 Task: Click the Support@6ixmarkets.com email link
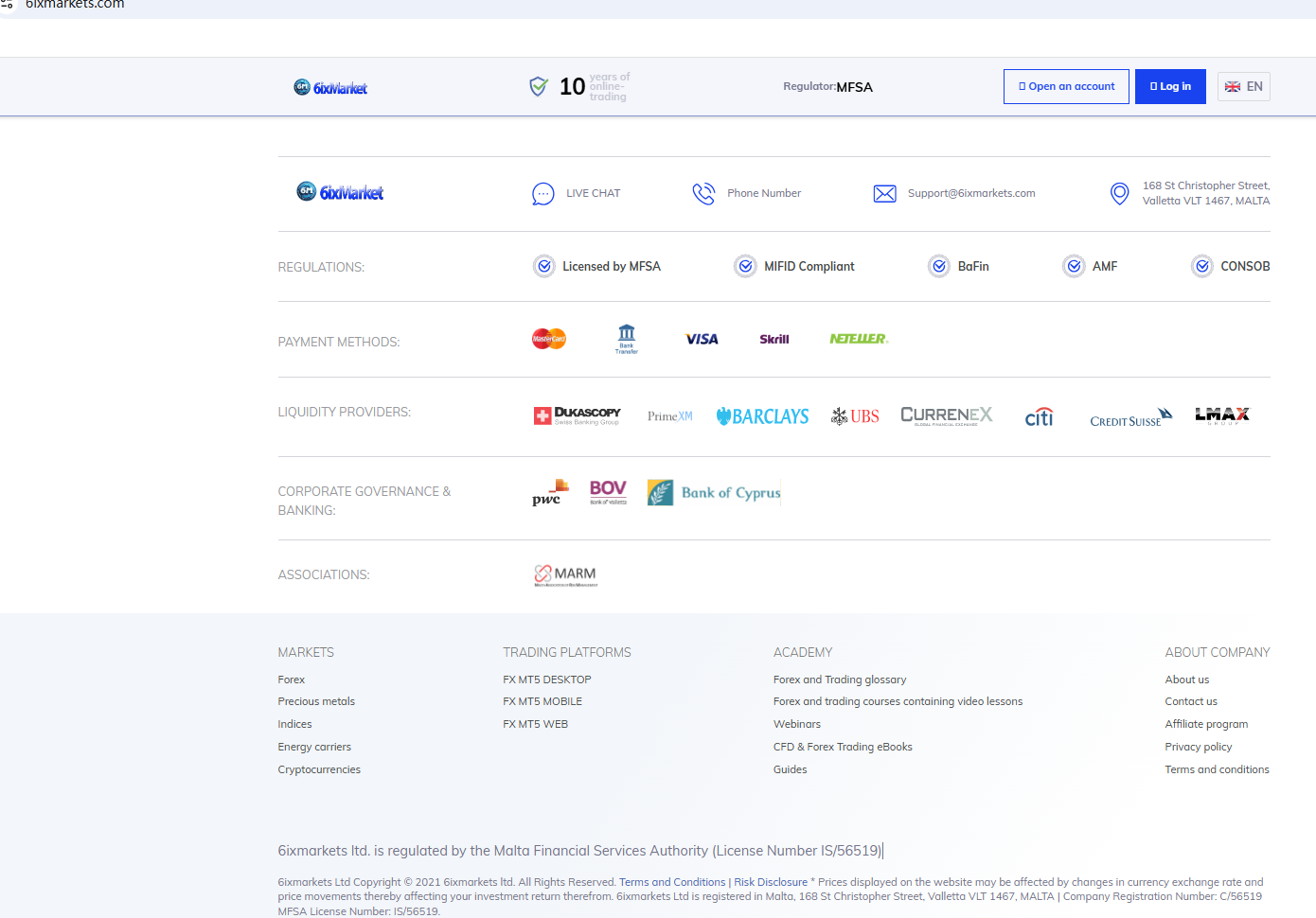[971, 193]
